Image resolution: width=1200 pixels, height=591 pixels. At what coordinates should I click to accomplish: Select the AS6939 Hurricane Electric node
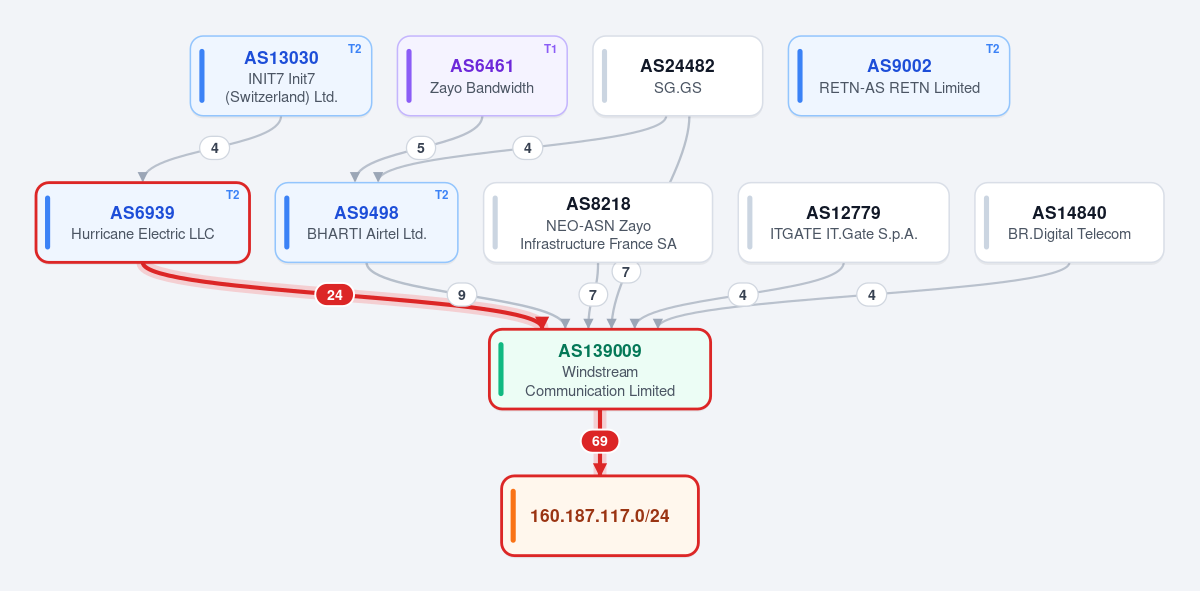(142, 223)
